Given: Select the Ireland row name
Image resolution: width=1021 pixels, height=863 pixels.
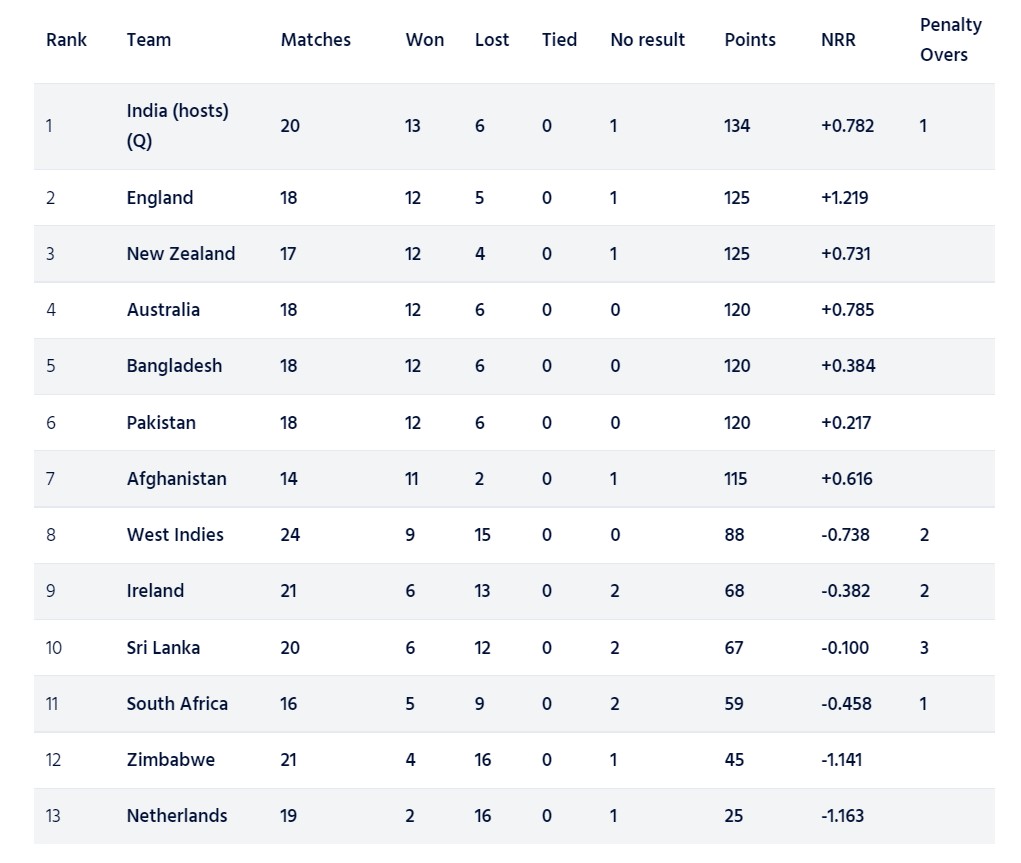Looking at the screenshot, I should pyautogui.click(x=155, y=591).
